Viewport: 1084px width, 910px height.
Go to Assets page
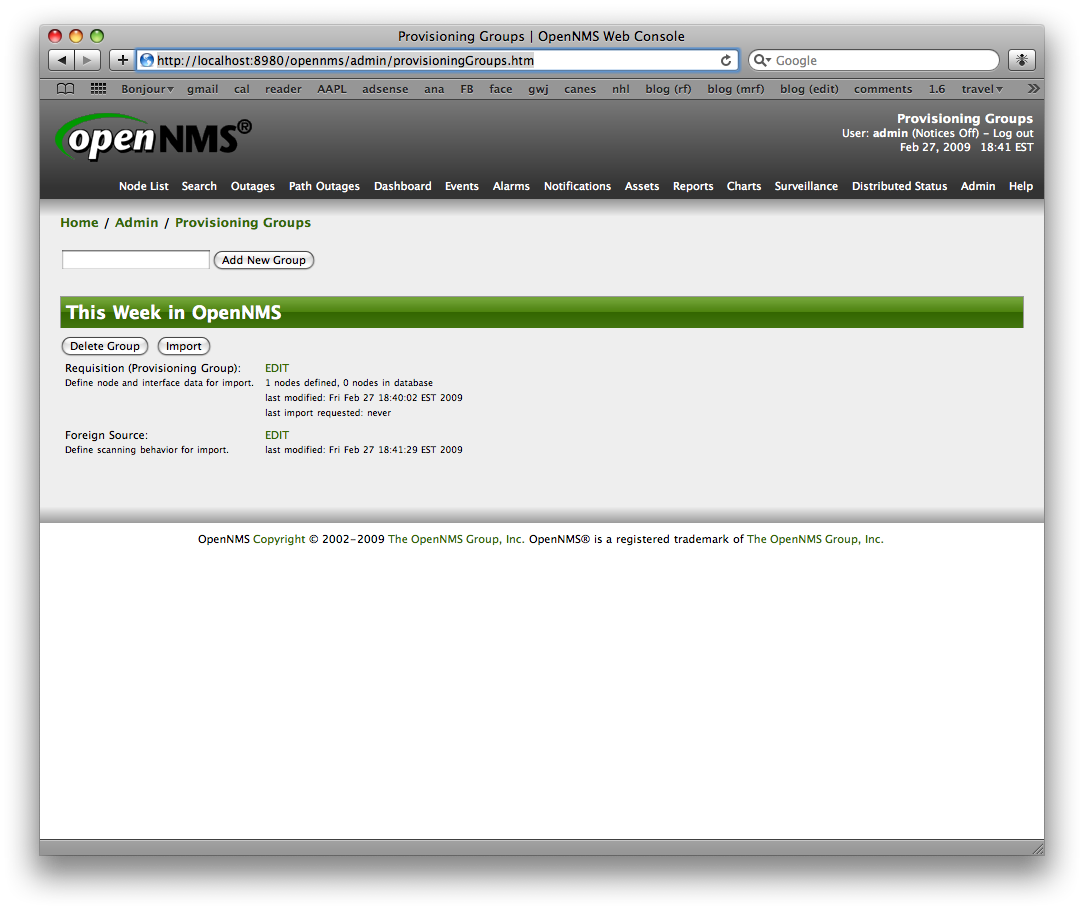tap(642, 186)
